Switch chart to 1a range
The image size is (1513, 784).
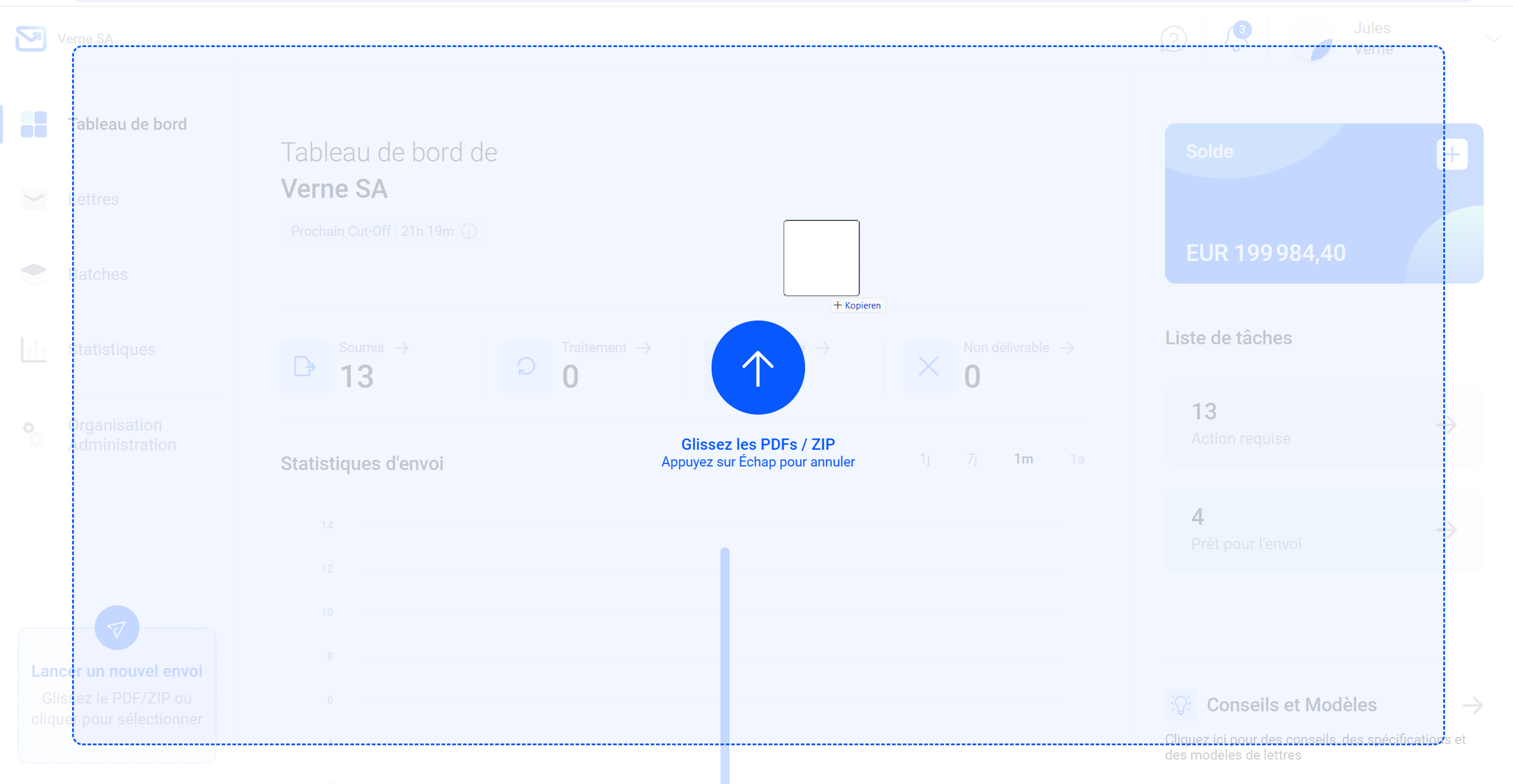pyautogui.click(x=1077, y=459)
